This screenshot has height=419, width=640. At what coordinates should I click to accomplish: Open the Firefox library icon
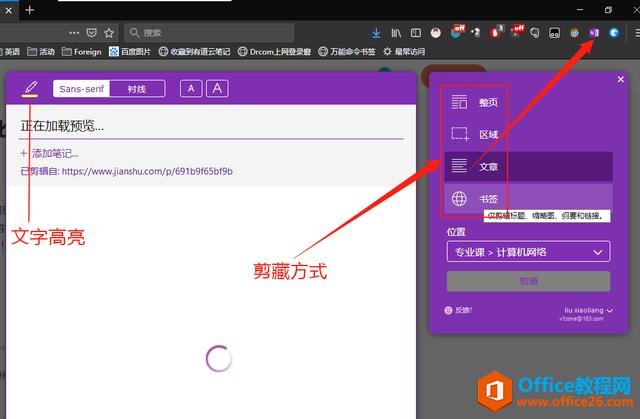pyautogui.click(x=396, y=33)
